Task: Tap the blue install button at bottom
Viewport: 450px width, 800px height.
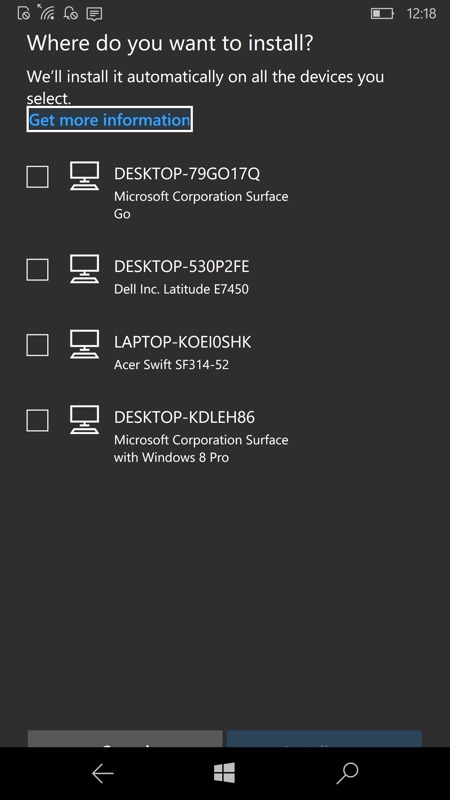Action: pos(324,739)
